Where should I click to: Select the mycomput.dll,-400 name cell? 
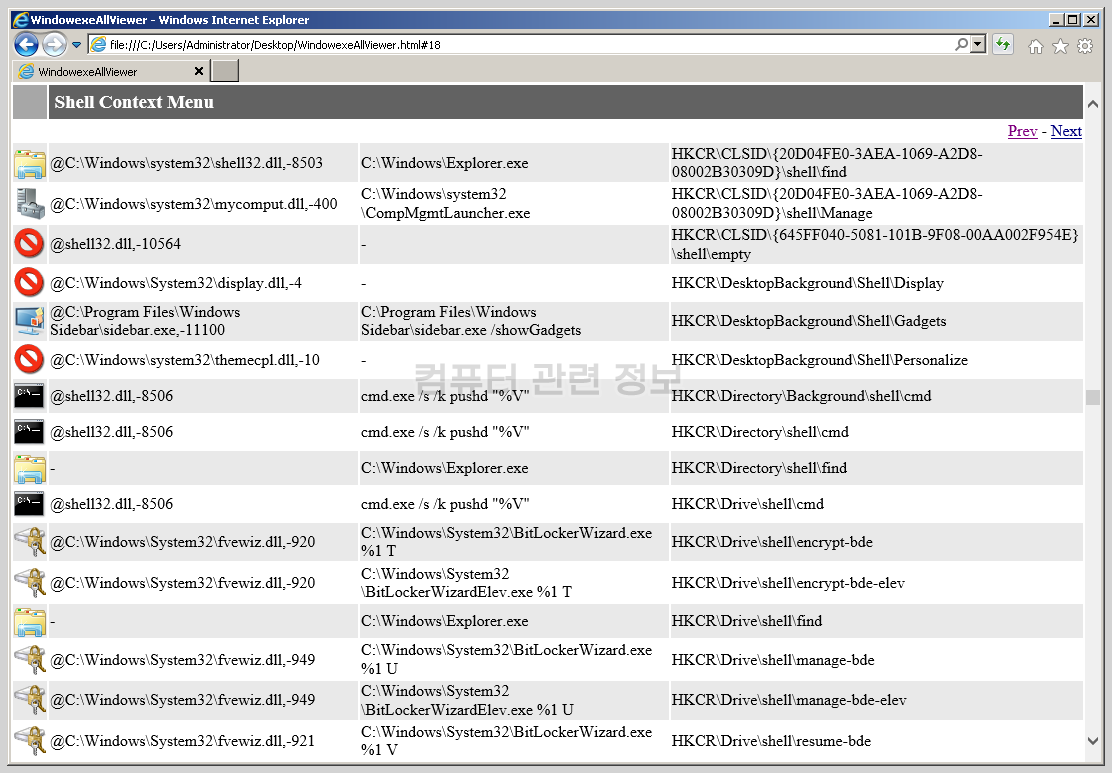(203, 204)
